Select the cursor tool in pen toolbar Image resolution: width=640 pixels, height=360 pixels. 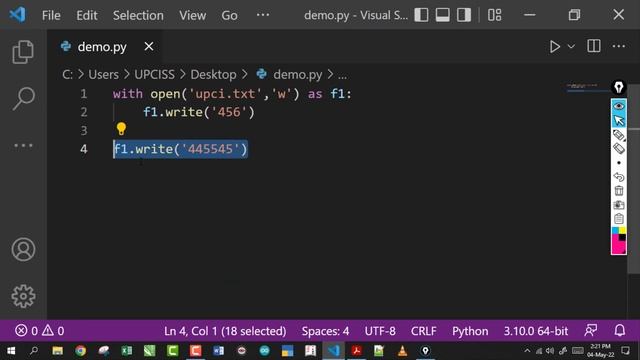click(619, 120)
